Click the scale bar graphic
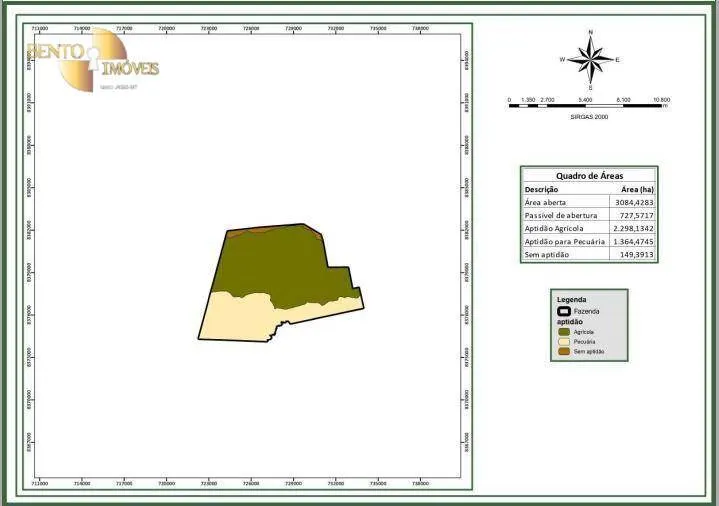Image resolution: width=719 pixels, height=506 pixels. coord(586,106)
